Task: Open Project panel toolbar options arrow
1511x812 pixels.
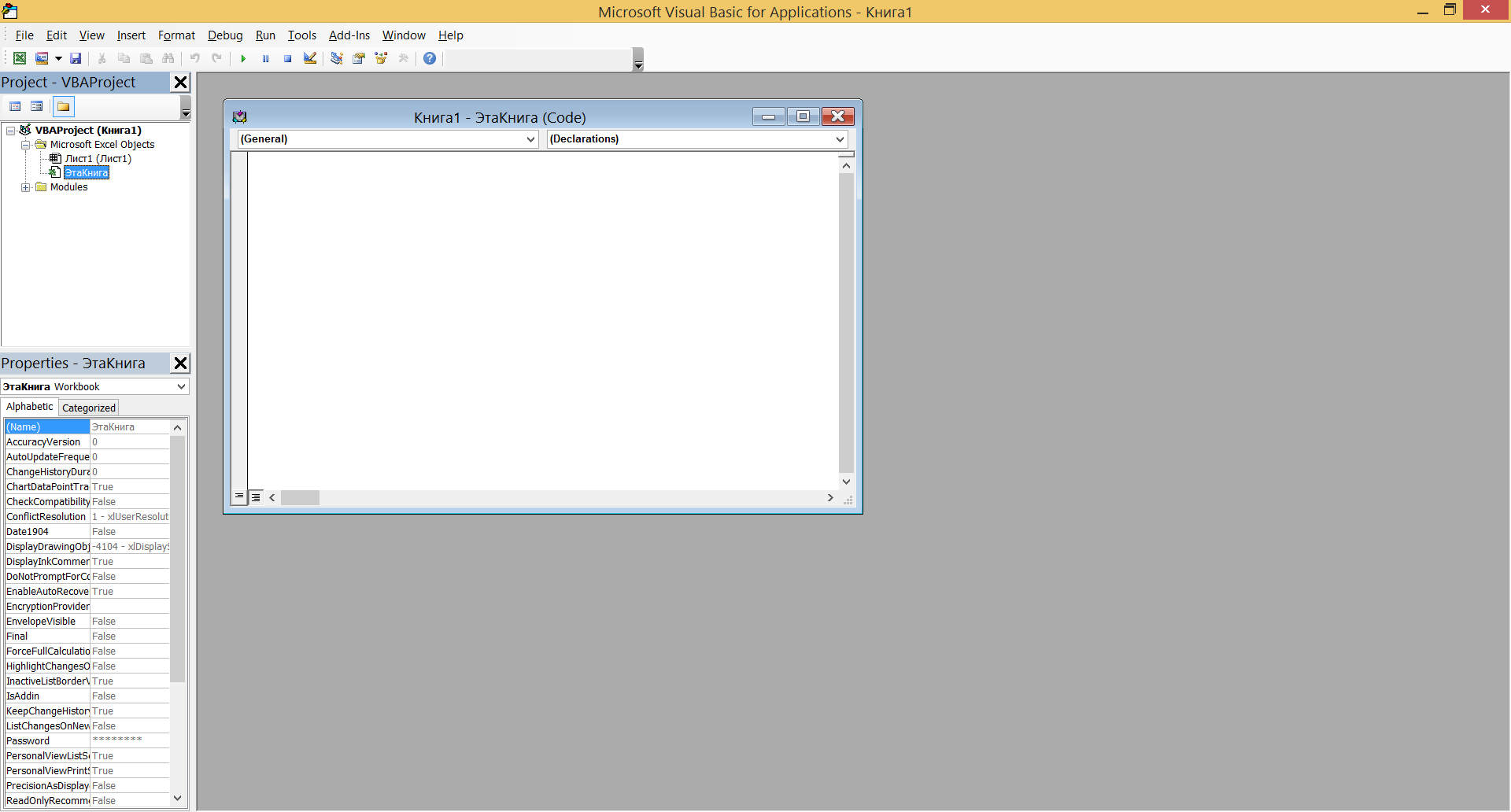Action: (x=186, y=108)
